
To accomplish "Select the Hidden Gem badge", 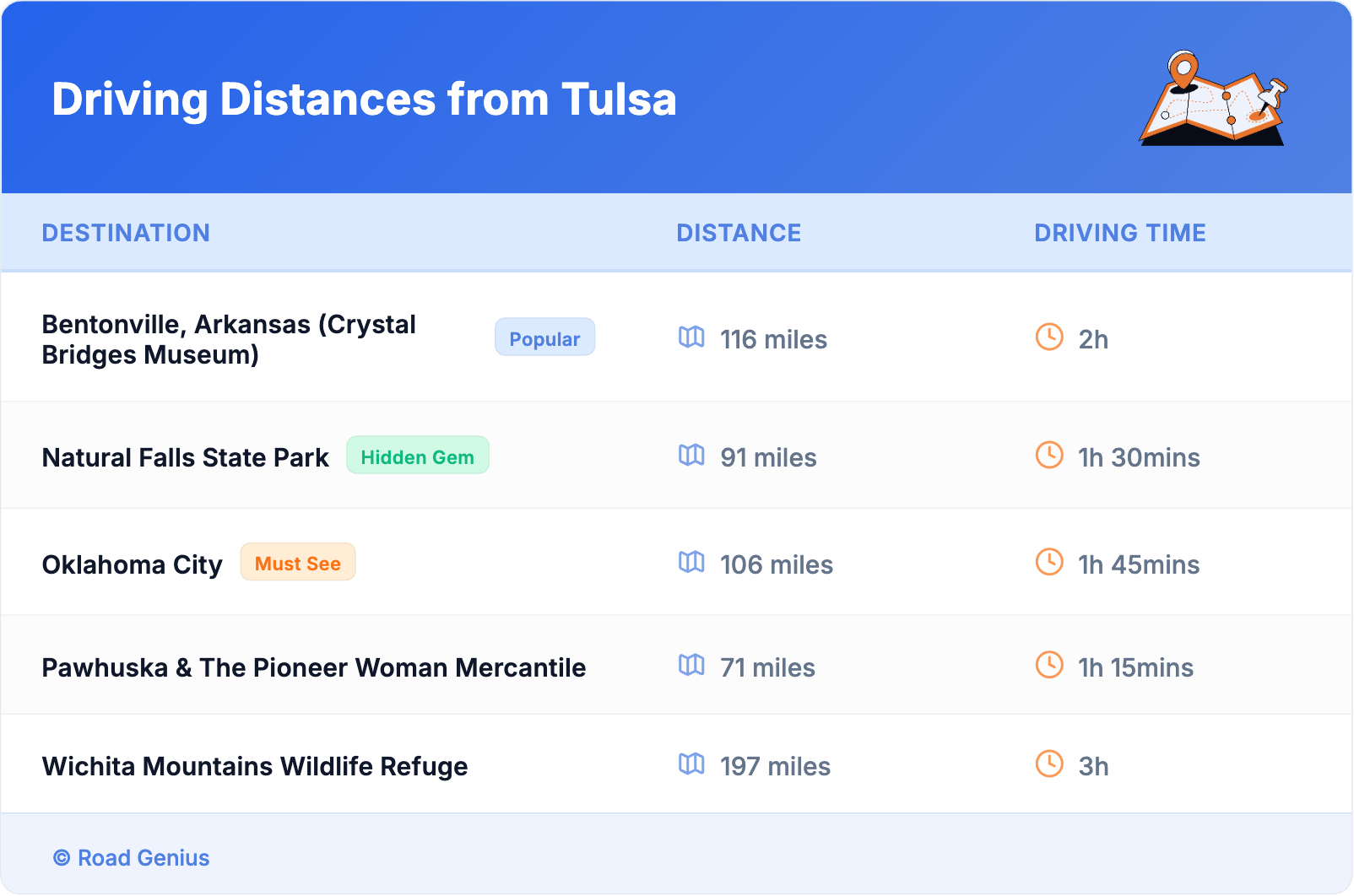I will pyautogui.click(x=417, y=456).
